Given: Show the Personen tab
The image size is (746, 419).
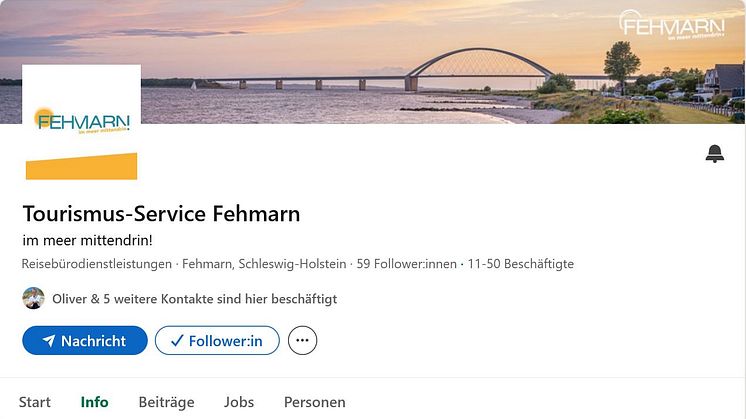Looking at the screenshot, I should pos(315,402).
